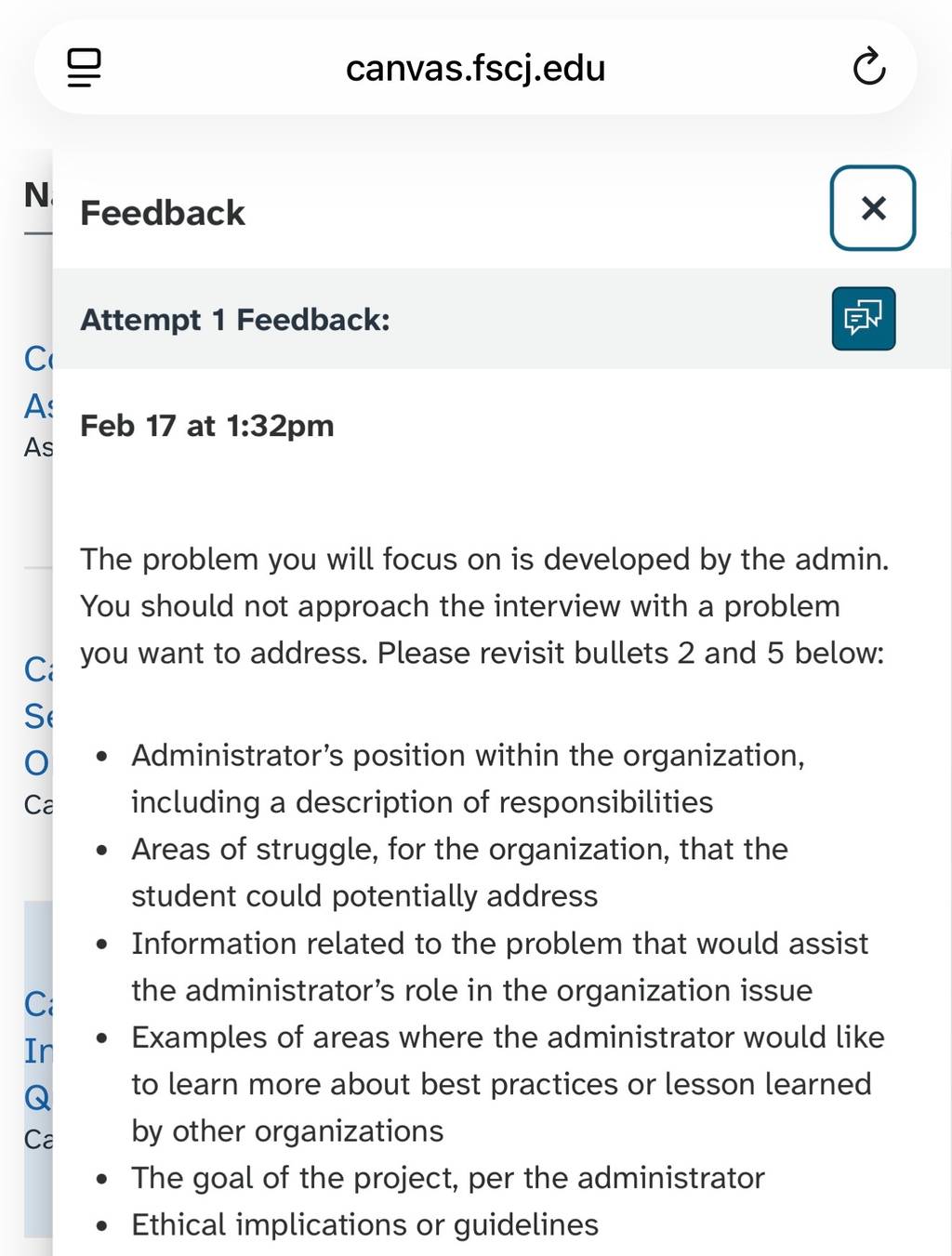This screenshot has height=1256, width=952.
Task: Open the page settings icon in address bar
Action: click(84, 67)
